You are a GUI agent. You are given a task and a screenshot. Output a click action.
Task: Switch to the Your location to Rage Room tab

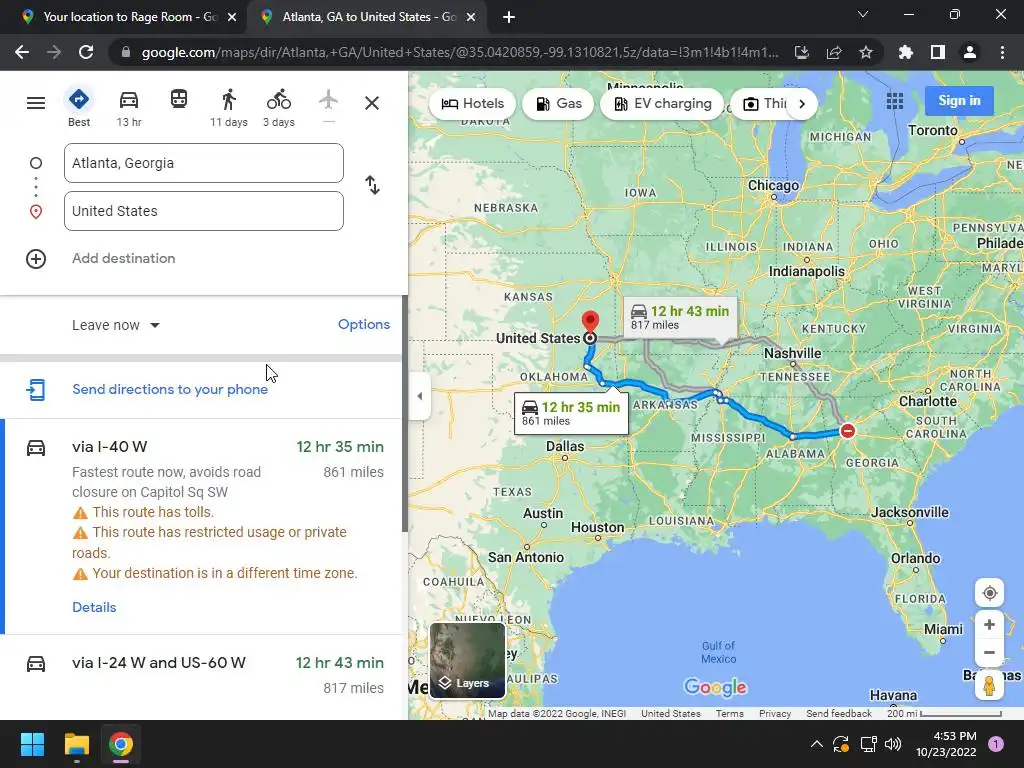pyautogui.click(x=129, y=17)
